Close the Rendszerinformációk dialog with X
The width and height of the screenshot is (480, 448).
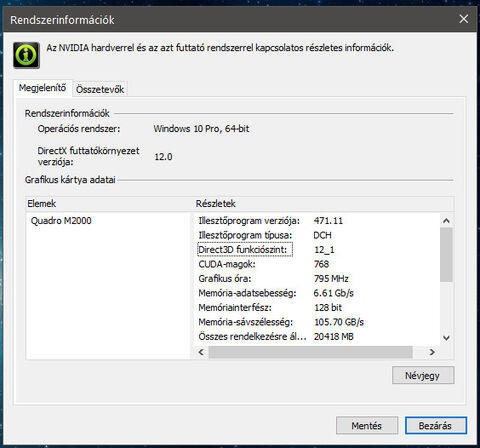click(464, 19)
